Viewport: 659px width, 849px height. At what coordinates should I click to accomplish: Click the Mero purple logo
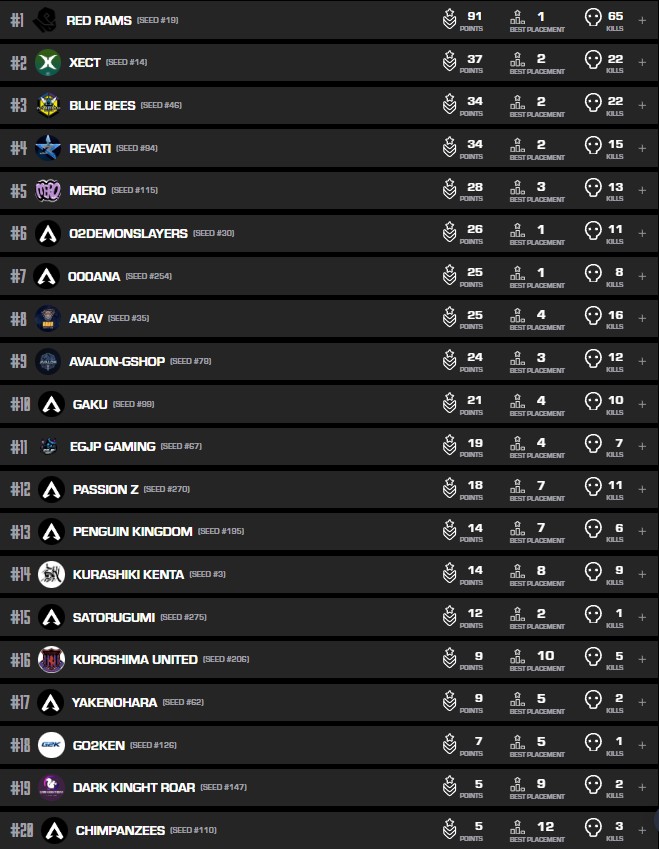pyautogui.click(x=48, y=190)
